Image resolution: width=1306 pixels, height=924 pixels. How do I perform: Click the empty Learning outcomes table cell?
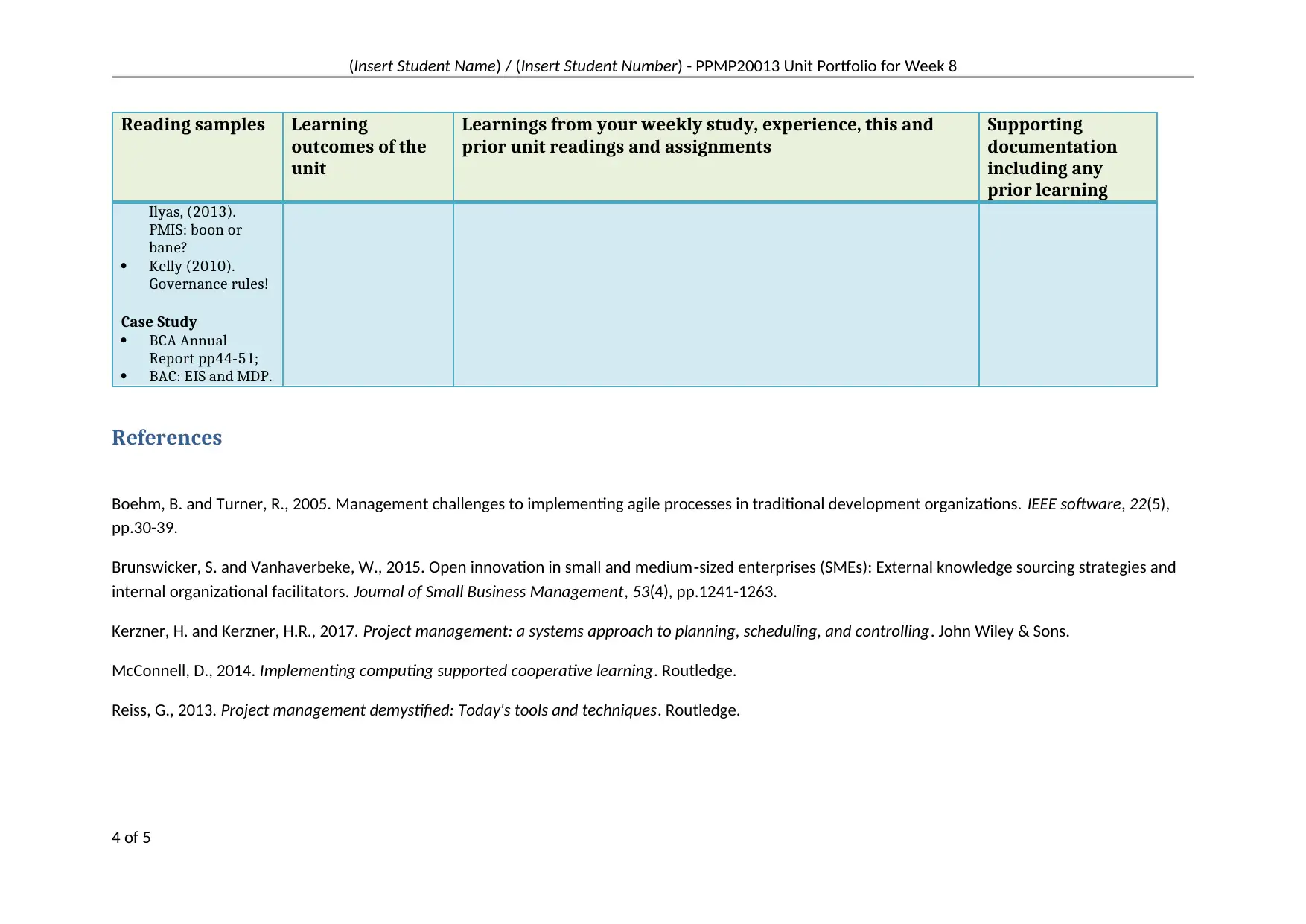[368, 294]
